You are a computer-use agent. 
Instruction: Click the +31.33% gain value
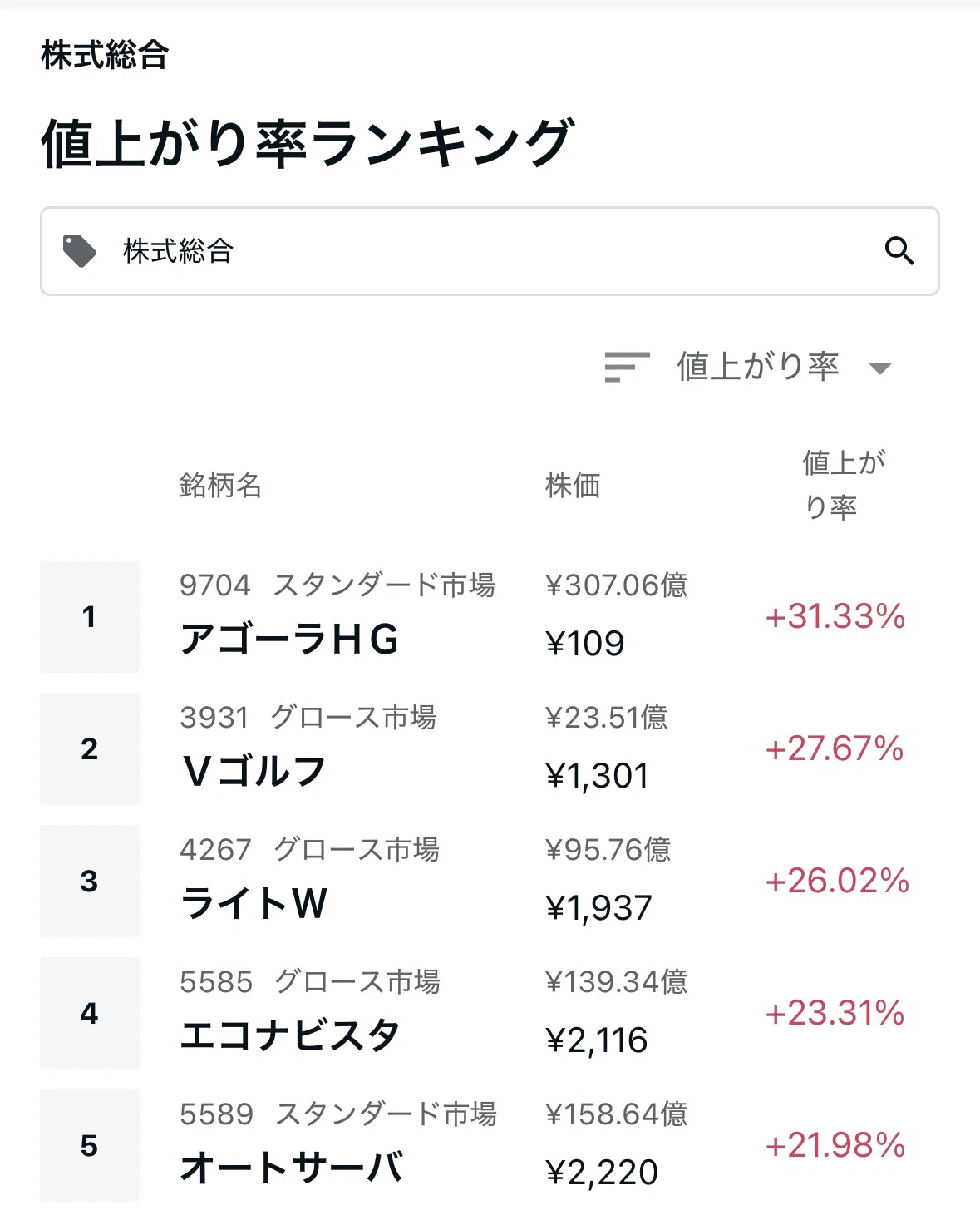[835, 616]
